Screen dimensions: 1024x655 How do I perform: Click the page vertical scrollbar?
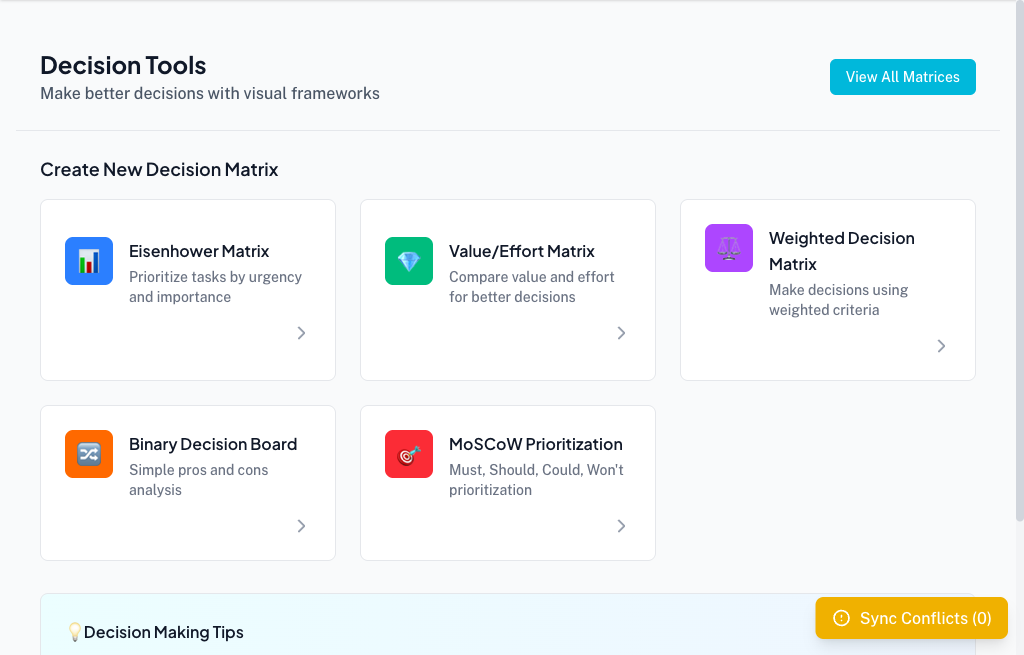[1019, 261]
